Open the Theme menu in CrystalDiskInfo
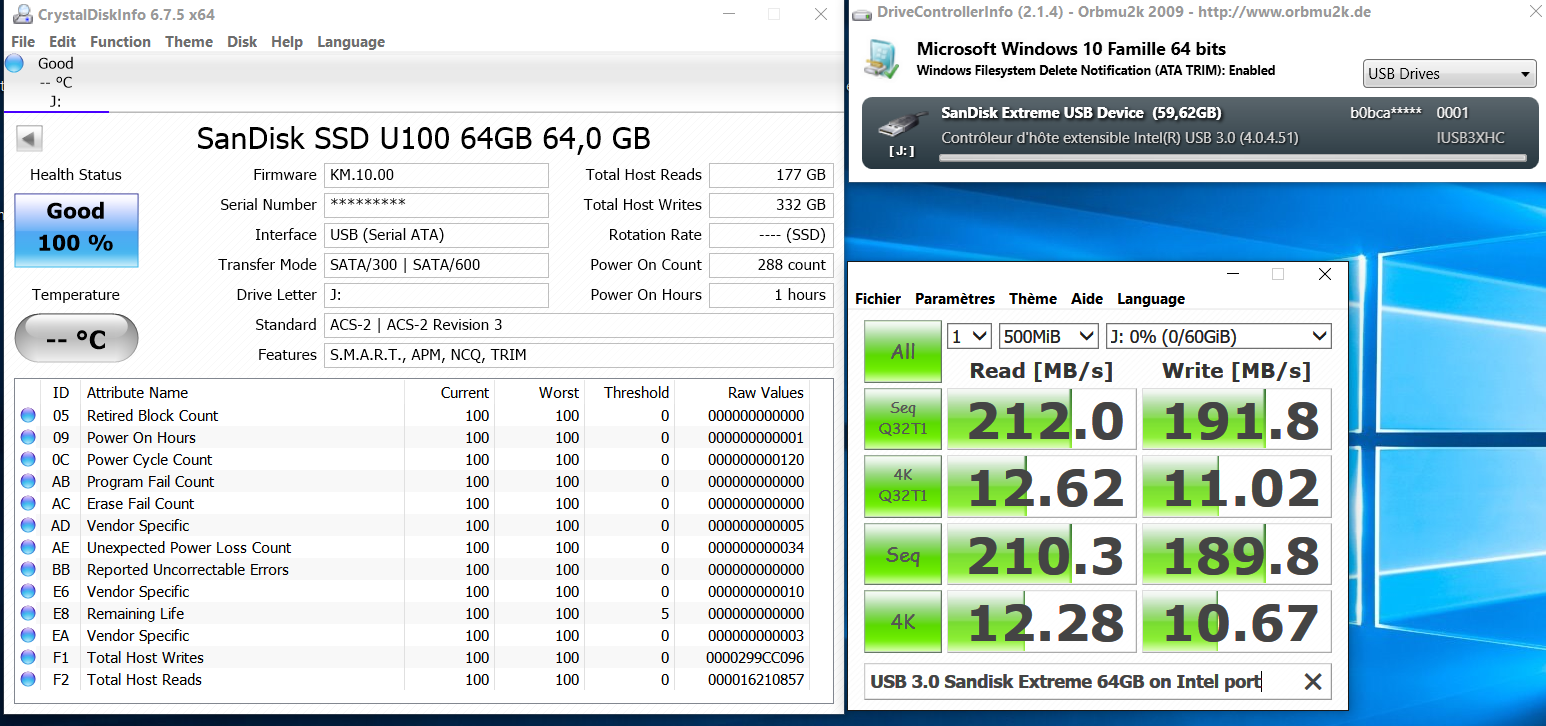The height and width of the screenshot is (726, 1546). [x=189, y=42]
